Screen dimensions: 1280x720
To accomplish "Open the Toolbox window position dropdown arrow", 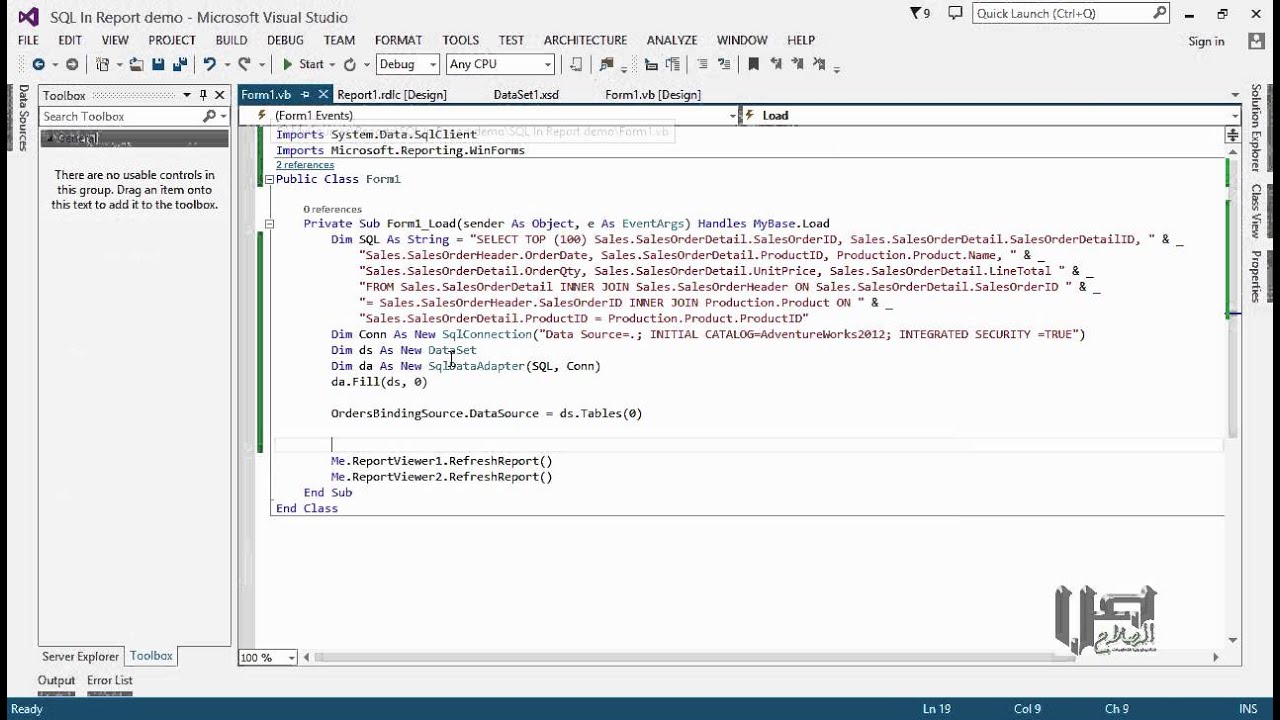I will (186, 95).
